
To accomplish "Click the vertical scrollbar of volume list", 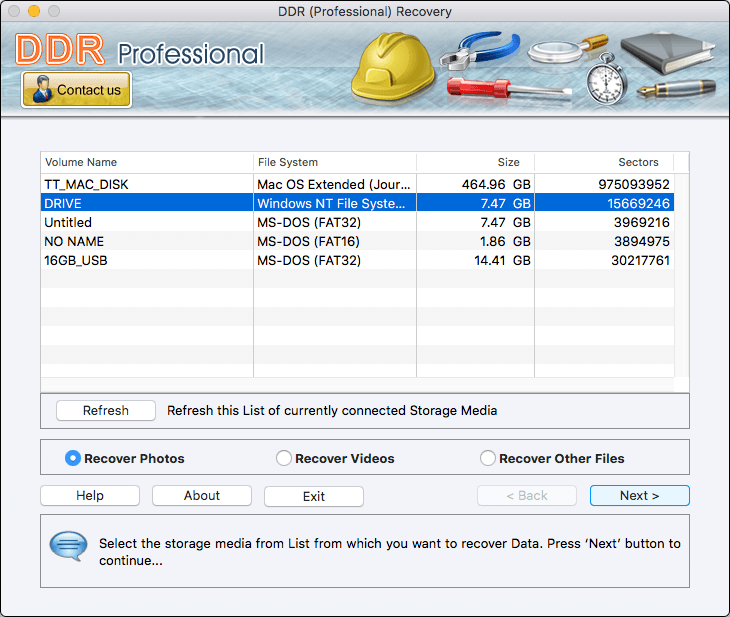I will point(681,275).
